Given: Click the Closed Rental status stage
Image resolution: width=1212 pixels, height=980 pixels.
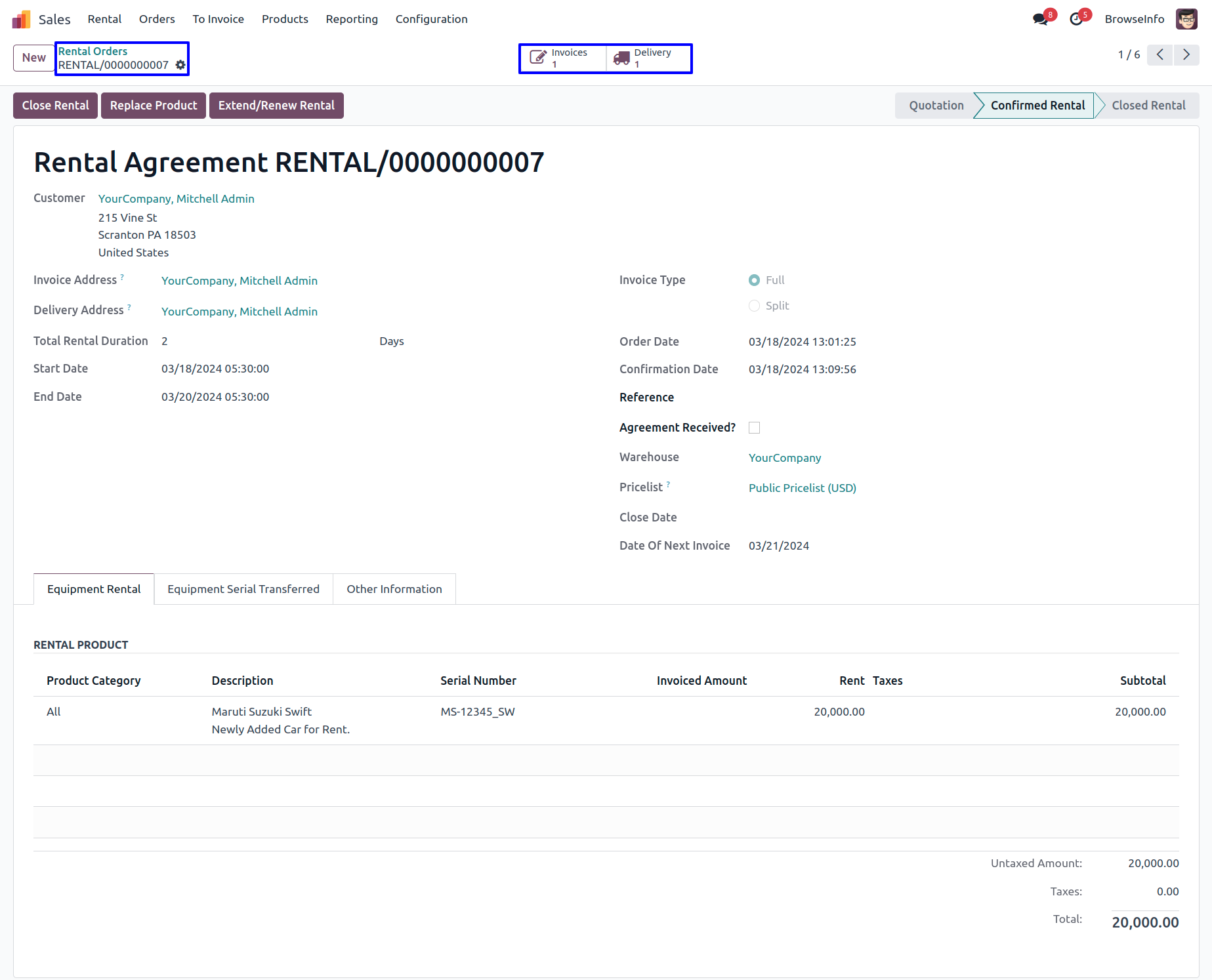Looking at the screenshot, I should [1148, 106].
